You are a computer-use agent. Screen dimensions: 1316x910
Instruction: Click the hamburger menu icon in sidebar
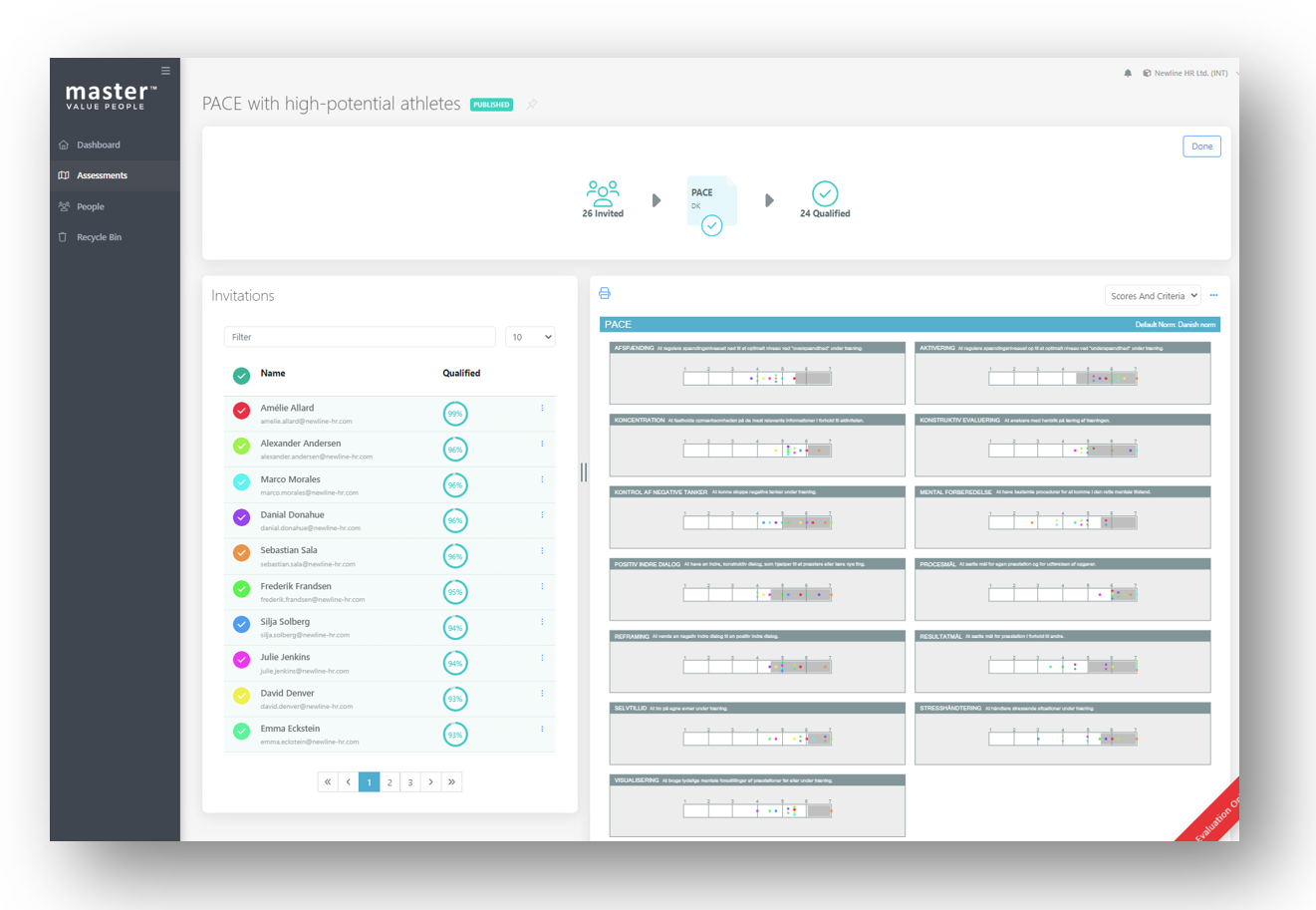(165, 71)
